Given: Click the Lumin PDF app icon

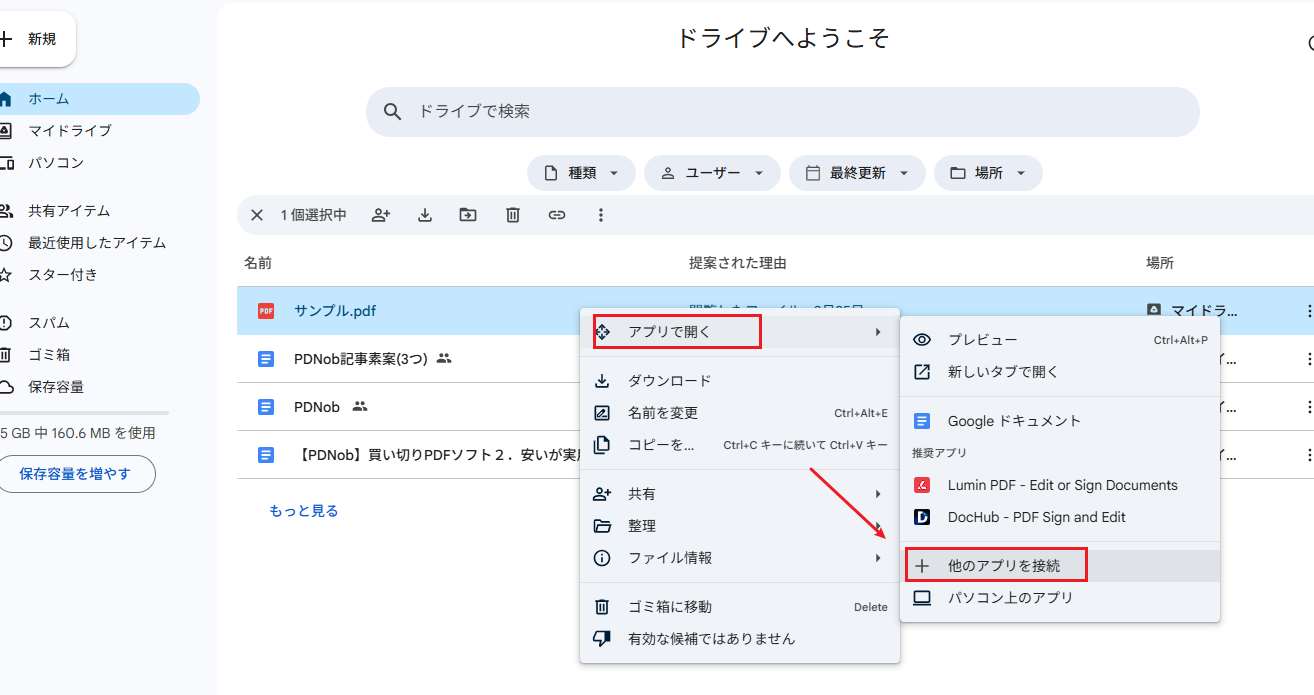Looking at the screenshot, I should (x=923, y=485).
